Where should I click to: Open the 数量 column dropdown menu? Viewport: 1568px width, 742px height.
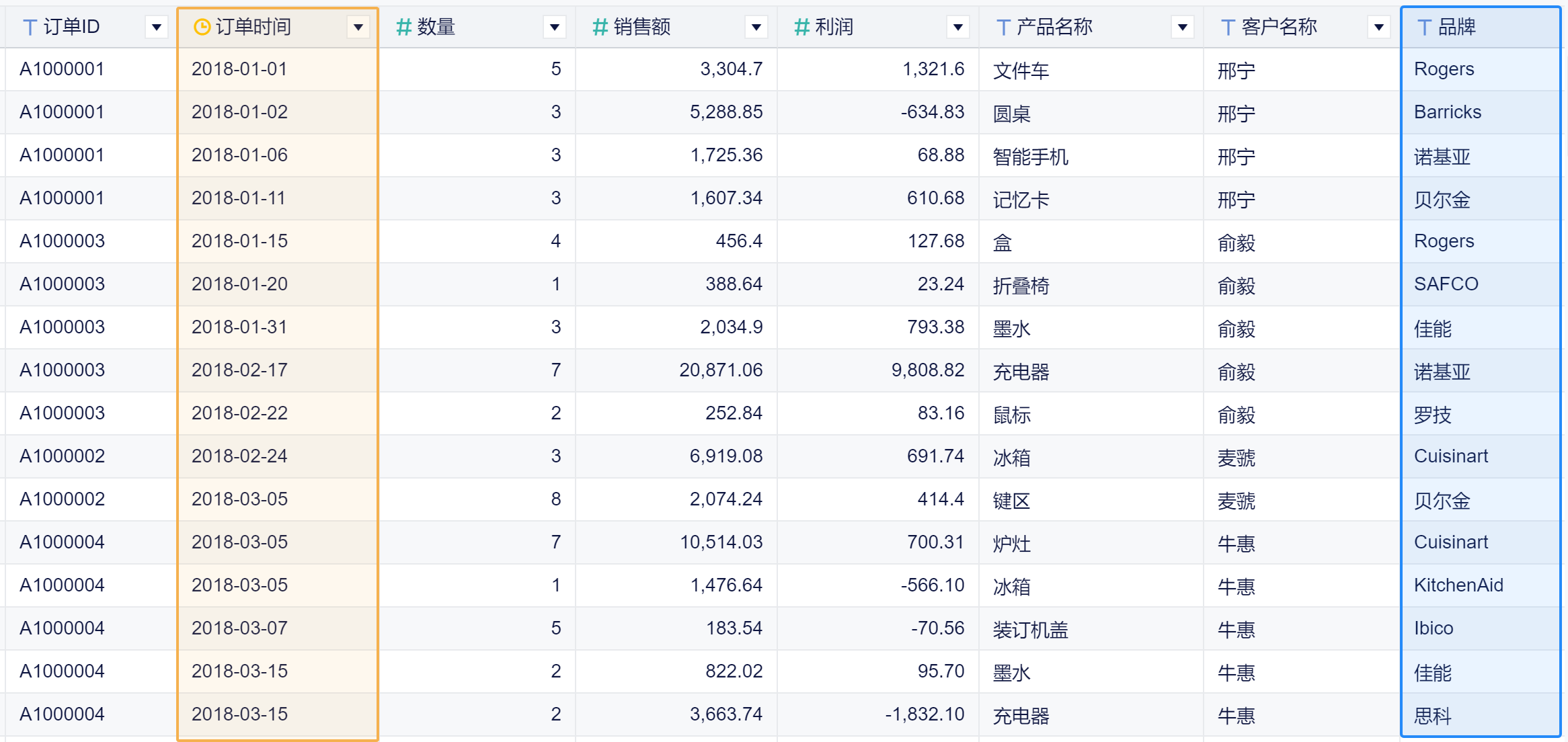pos(555,27)
